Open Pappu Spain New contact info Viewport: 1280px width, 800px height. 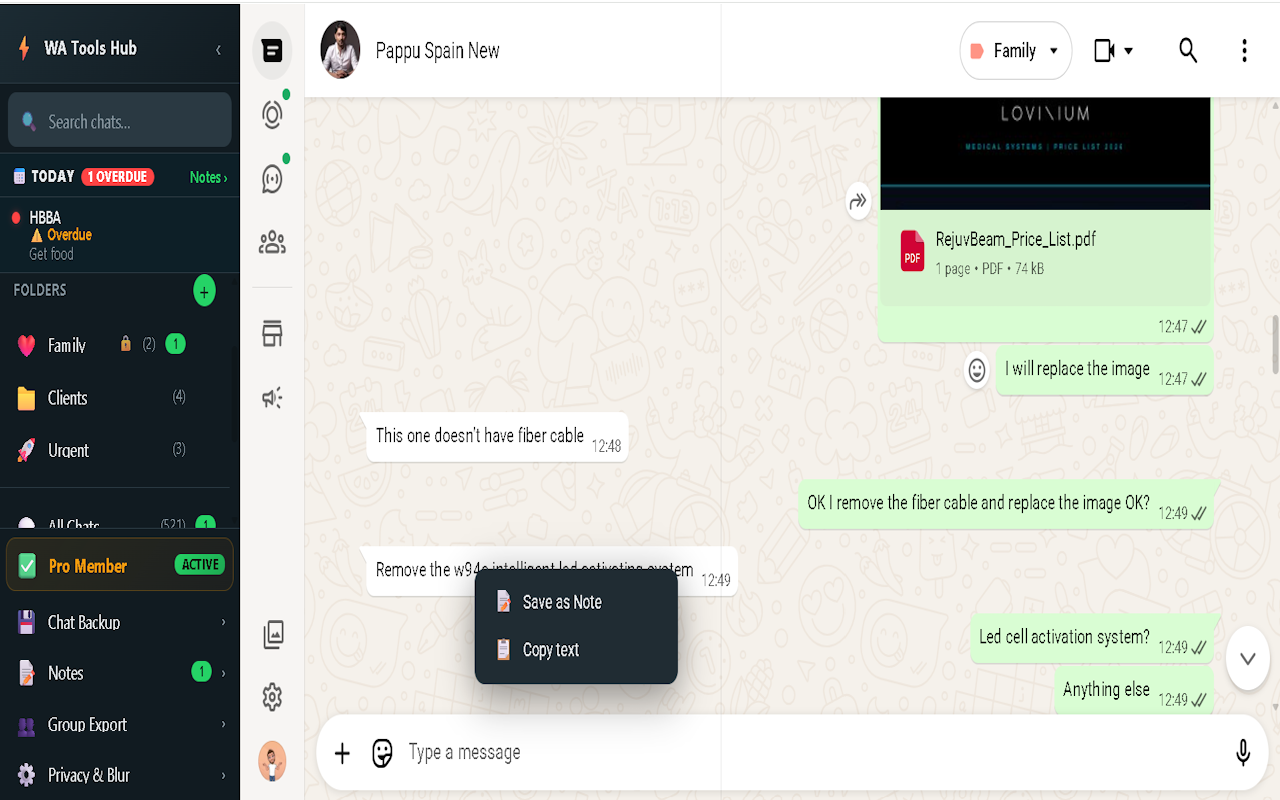pos(437,51)
